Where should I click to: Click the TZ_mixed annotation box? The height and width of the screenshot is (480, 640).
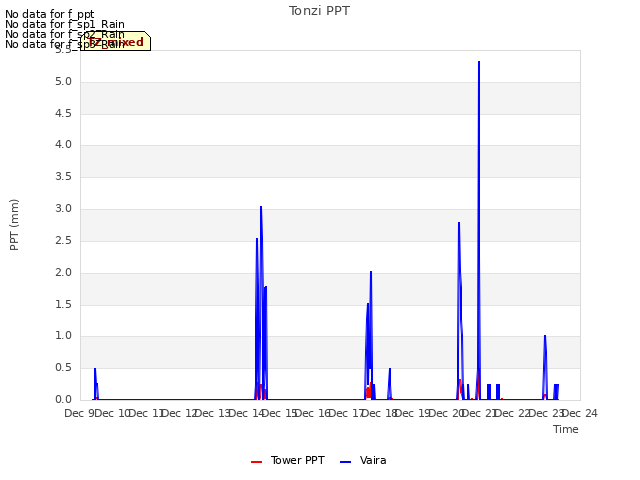[116, 41]
